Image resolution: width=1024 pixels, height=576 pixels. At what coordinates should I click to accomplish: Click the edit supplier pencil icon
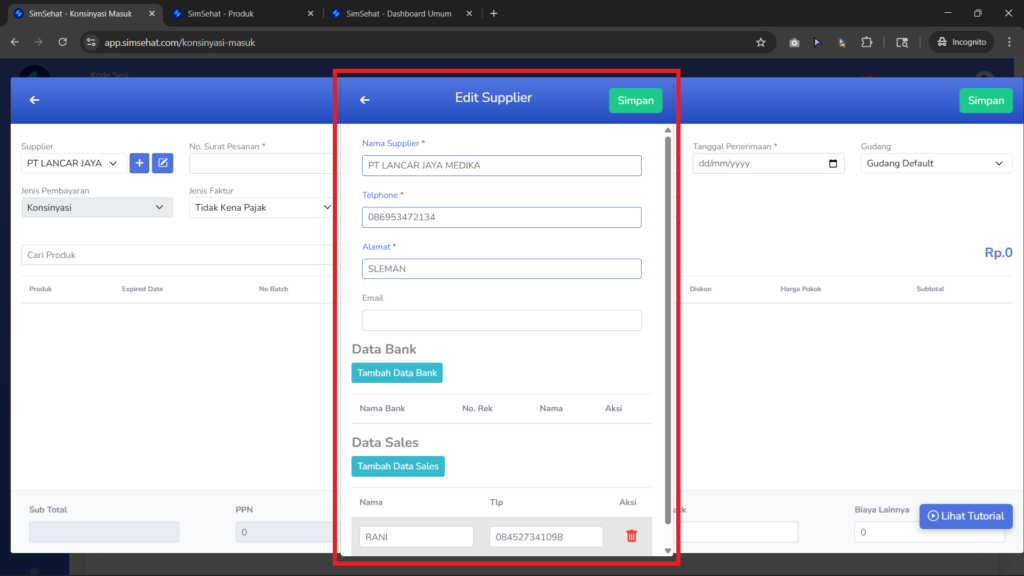click(163, 163)
